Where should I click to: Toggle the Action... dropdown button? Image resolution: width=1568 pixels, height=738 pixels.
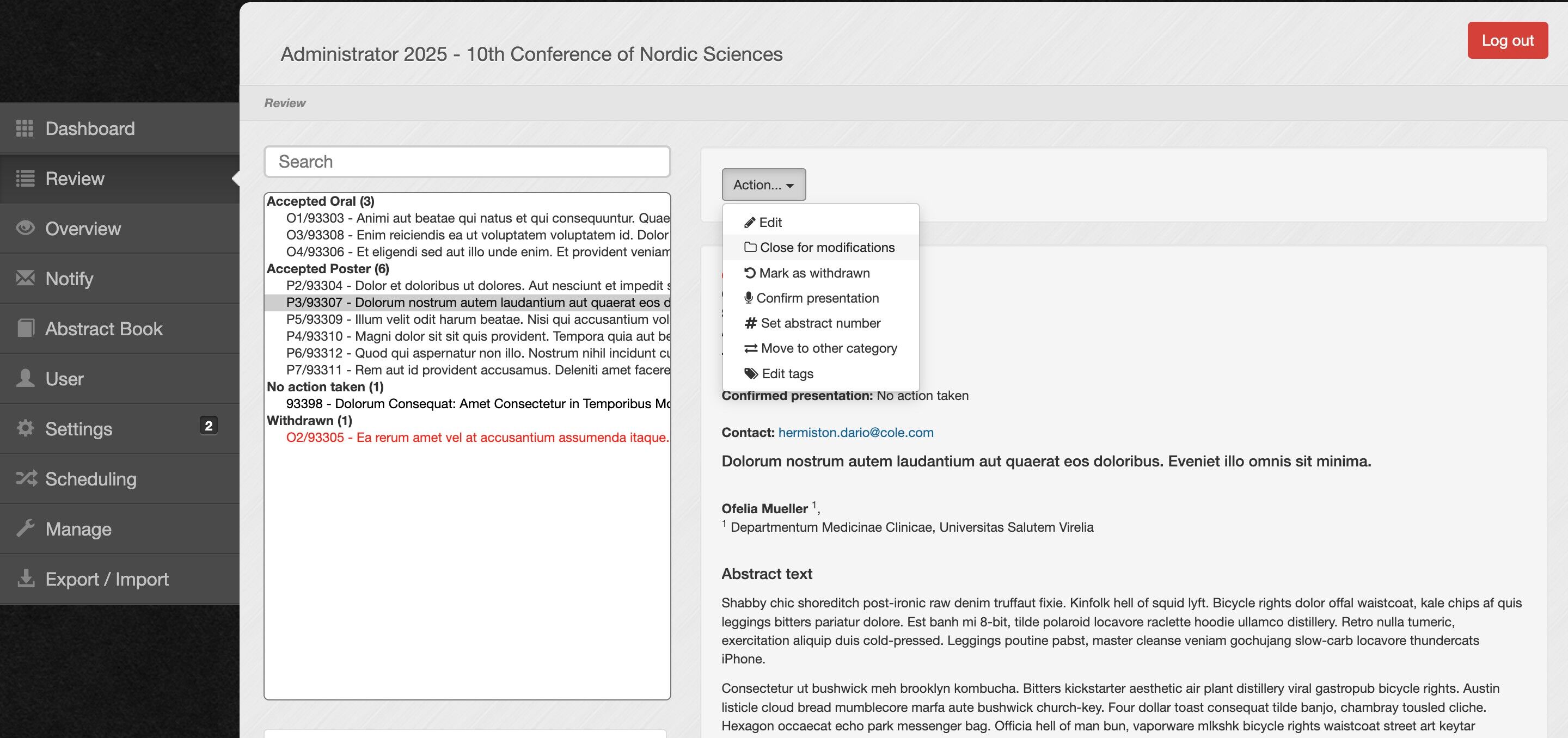click(763, 184)
